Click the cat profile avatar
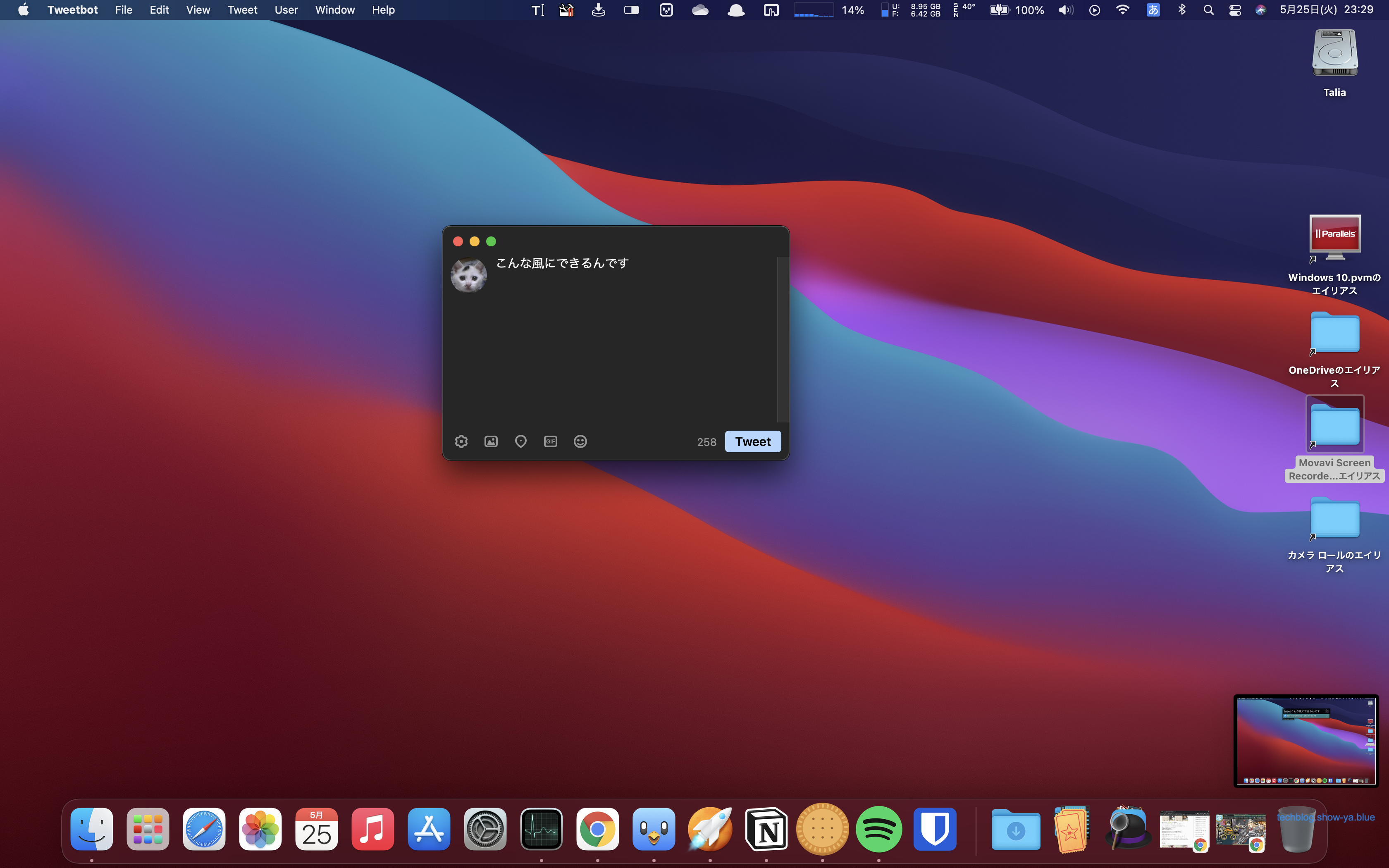 (x=469, y=275)
